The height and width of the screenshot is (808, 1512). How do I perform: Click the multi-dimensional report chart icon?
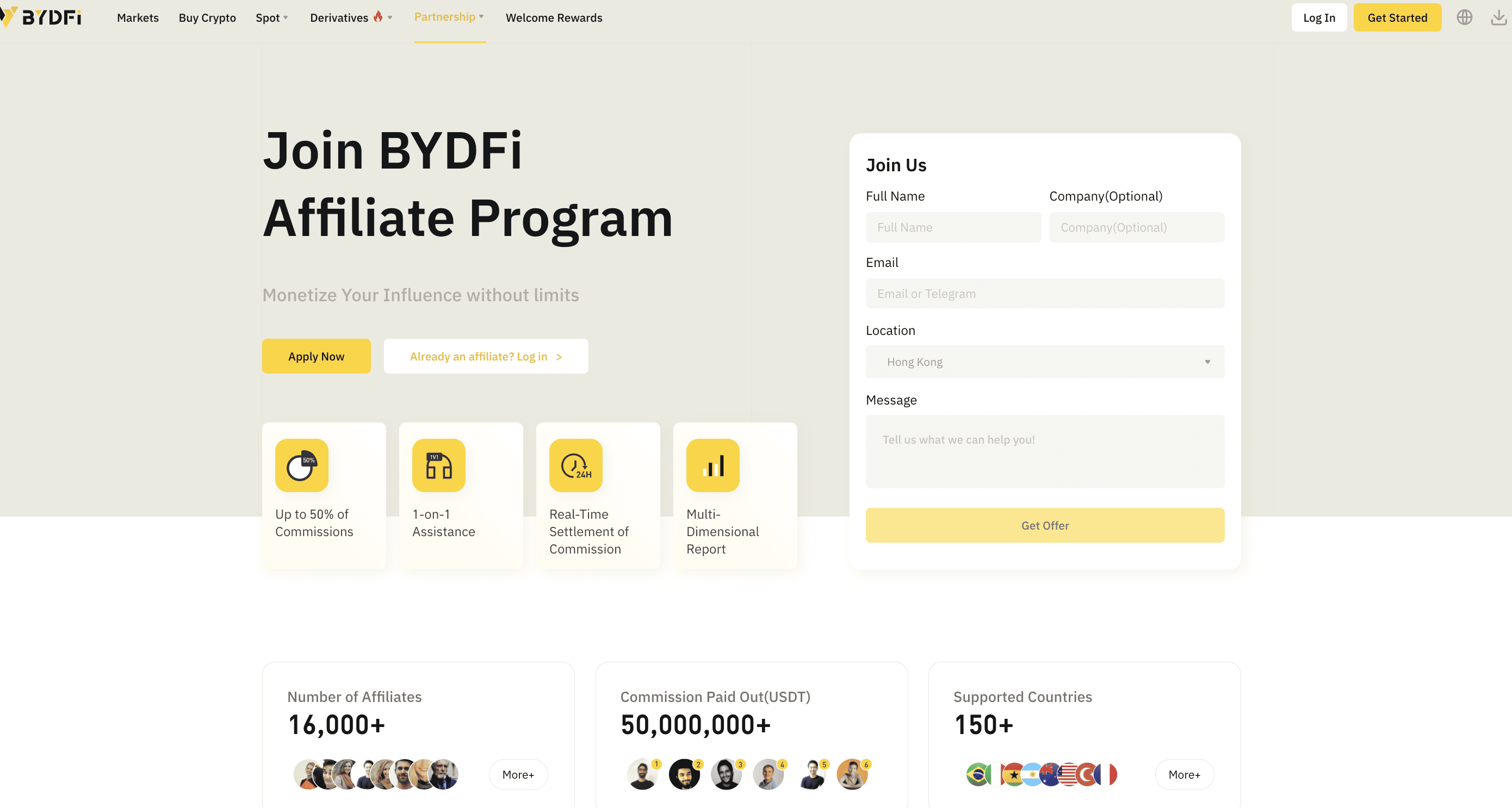click(712, 465)
